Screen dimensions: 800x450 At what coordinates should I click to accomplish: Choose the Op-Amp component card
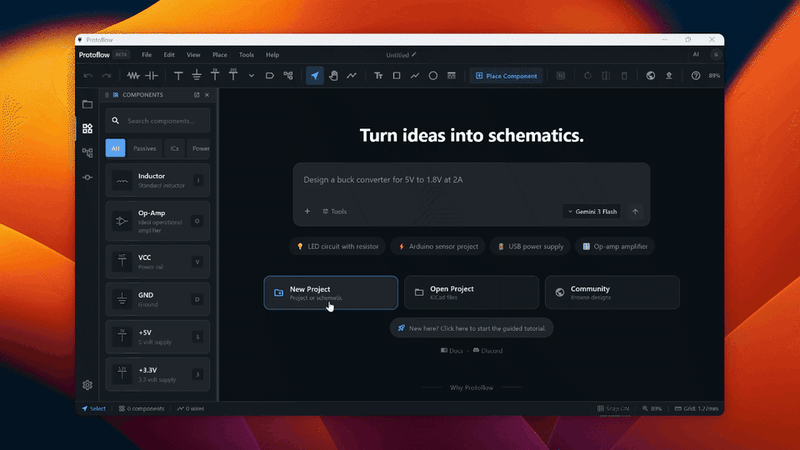tap(158, 221)
